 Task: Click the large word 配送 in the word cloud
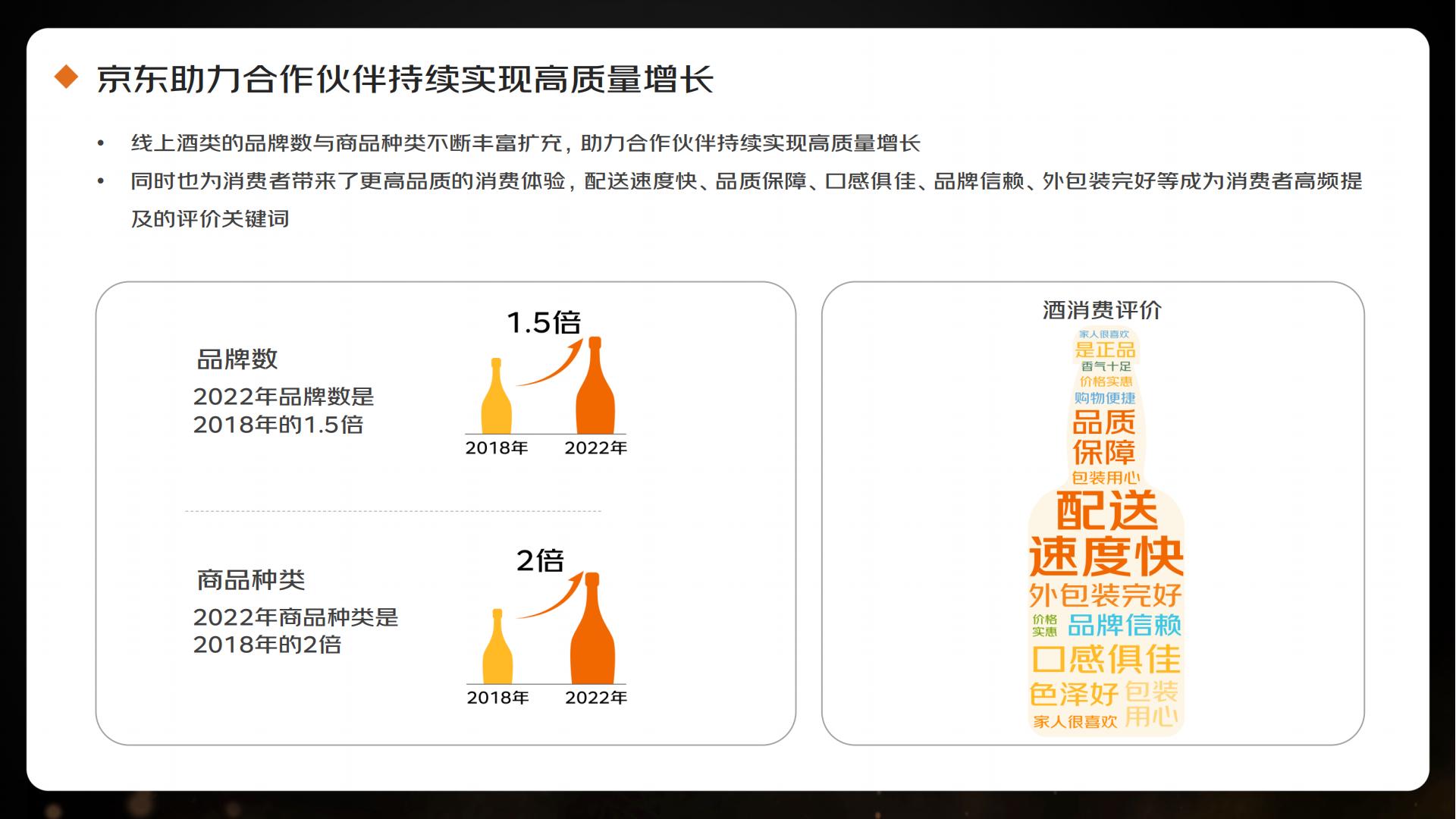[x=1106, y=510]
